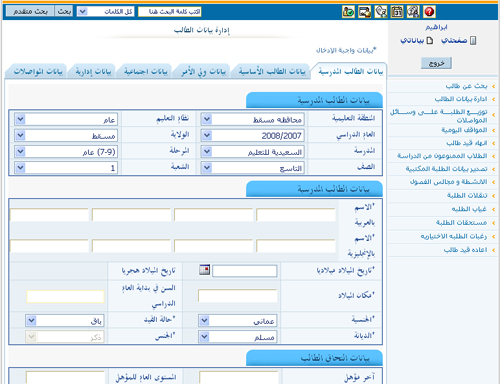Click the السن في بداية العام الدراسي field
The image size is (500, 384).
click(65, 296)
